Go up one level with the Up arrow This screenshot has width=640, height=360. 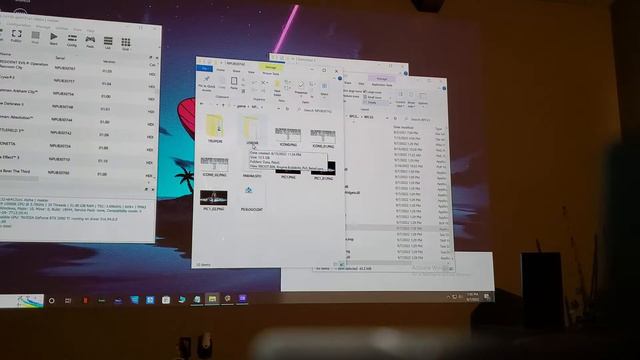tap(223, 106)
